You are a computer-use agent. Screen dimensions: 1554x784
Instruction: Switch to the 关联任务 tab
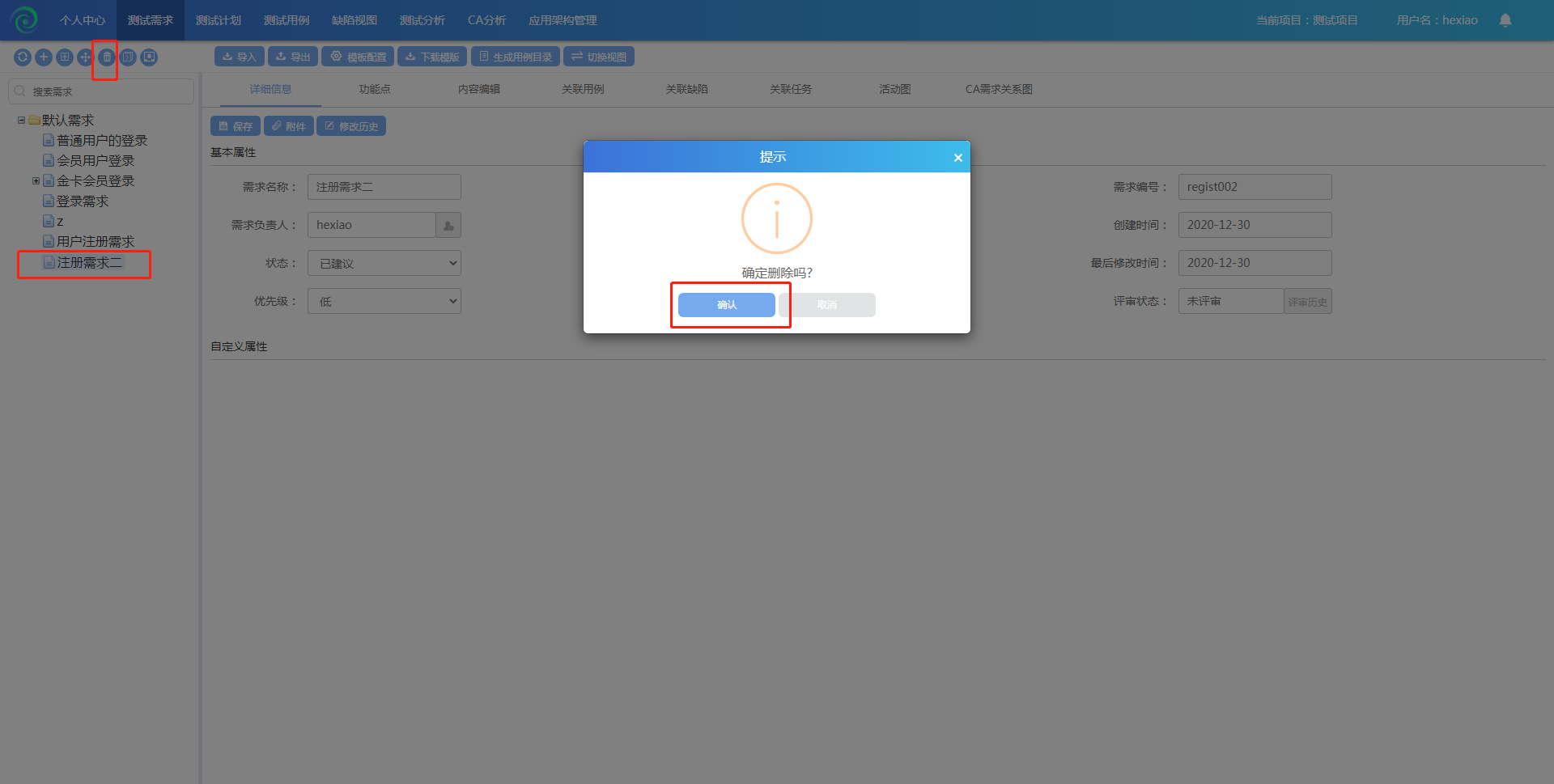tap(791, 89)
